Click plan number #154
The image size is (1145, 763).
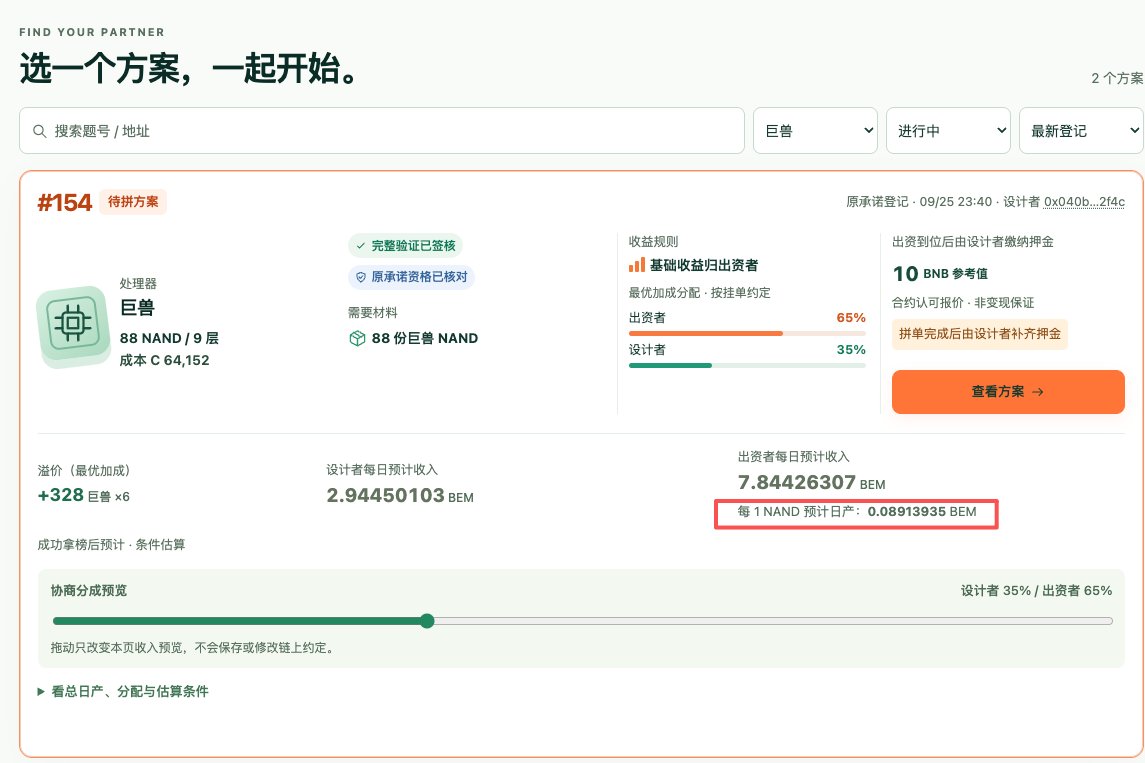coord(65,202)
